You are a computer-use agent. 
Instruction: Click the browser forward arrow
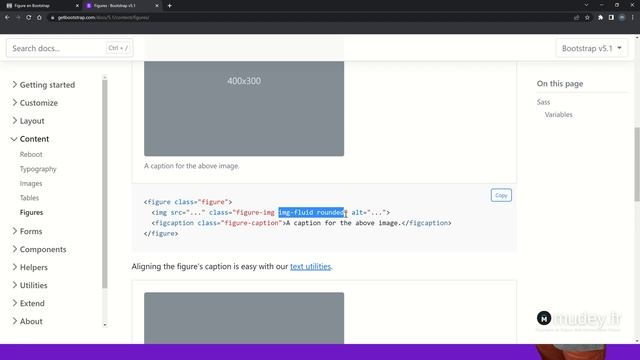pos(18,18)
